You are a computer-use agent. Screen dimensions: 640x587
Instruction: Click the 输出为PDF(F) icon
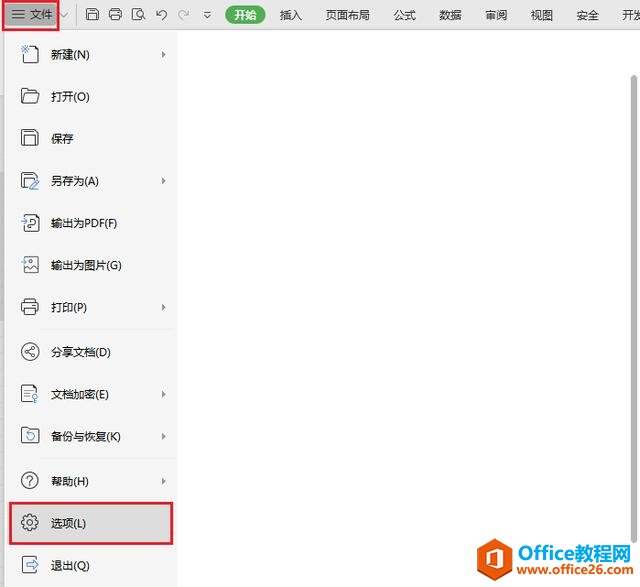point(30,223)
